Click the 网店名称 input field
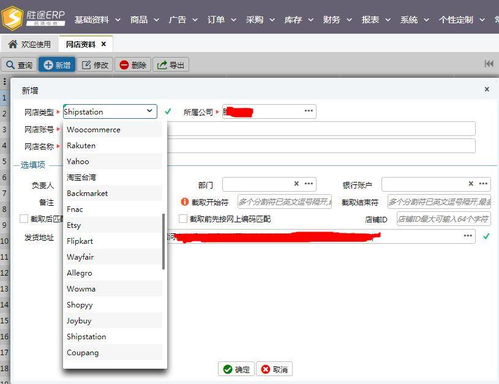 click(x=321, y=146)
